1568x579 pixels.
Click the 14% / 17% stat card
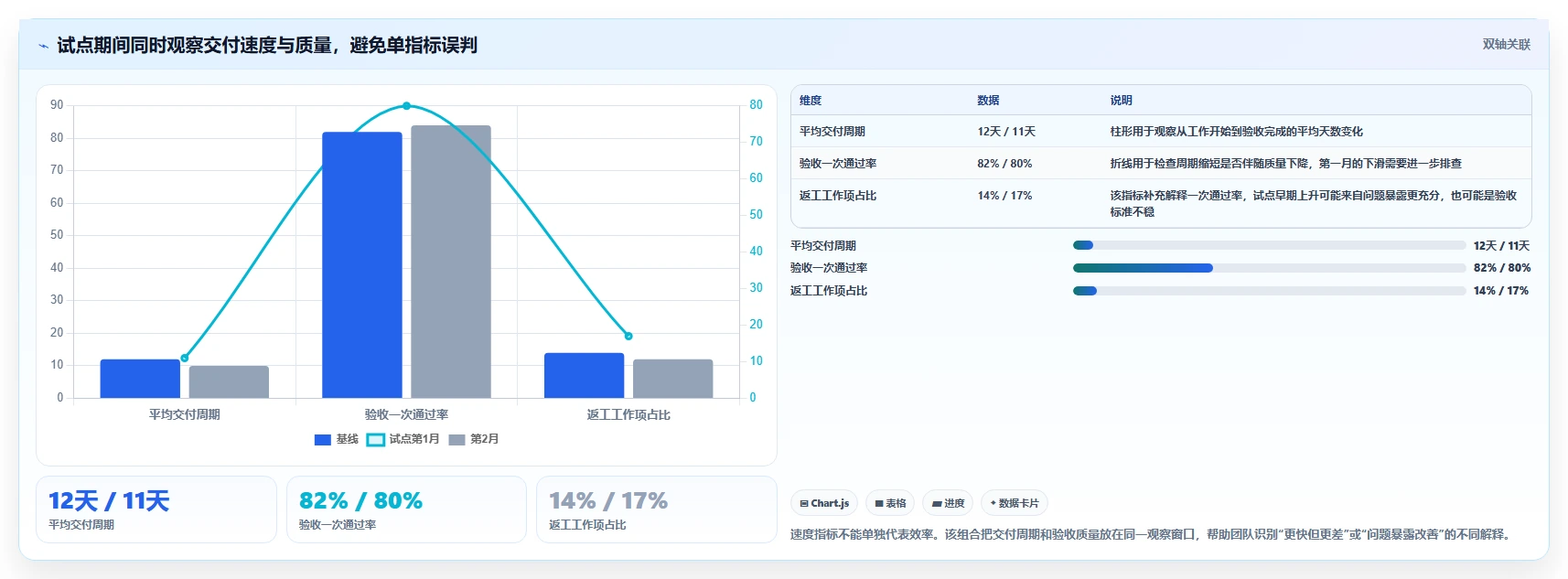click(x=656, y=509)
